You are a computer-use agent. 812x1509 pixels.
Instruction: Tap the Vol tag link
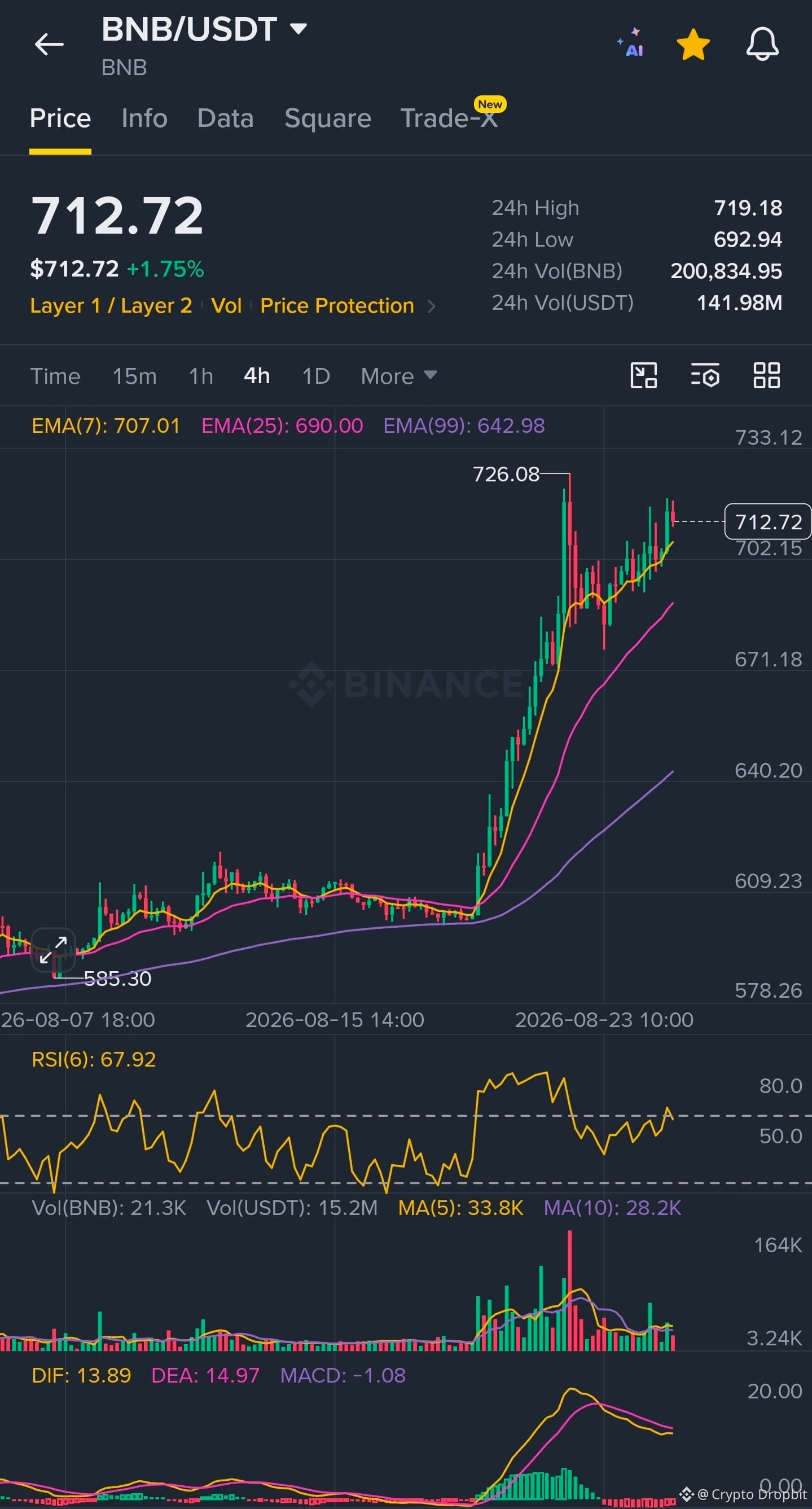coord(226,306)
